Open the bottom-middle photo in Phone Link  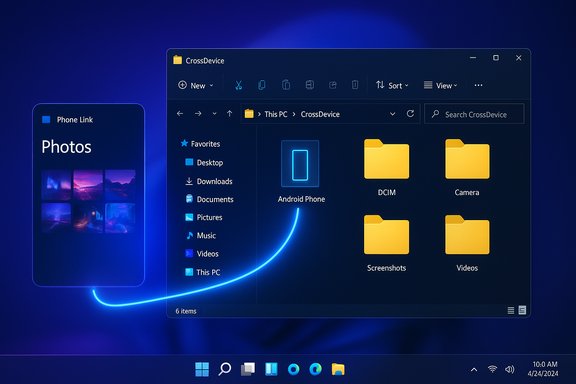coord(88,218)
